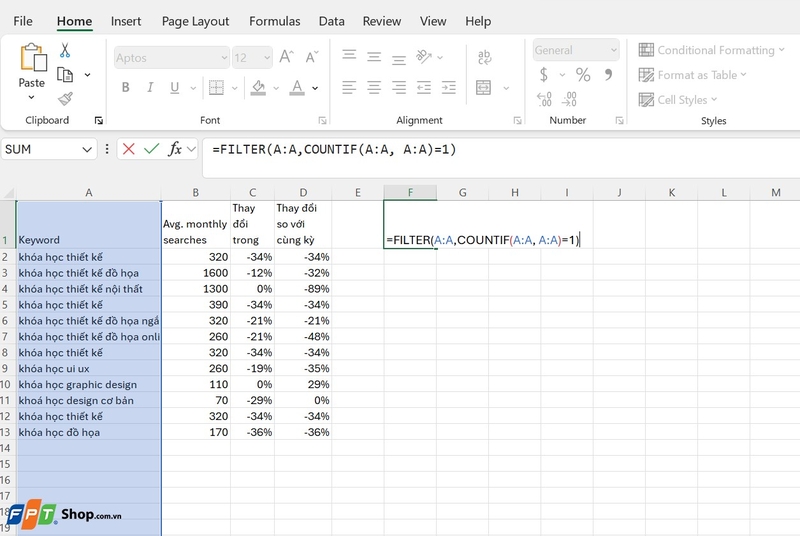Open Insert Function fx dialog

pyautogui.click(x=175, y=149)
